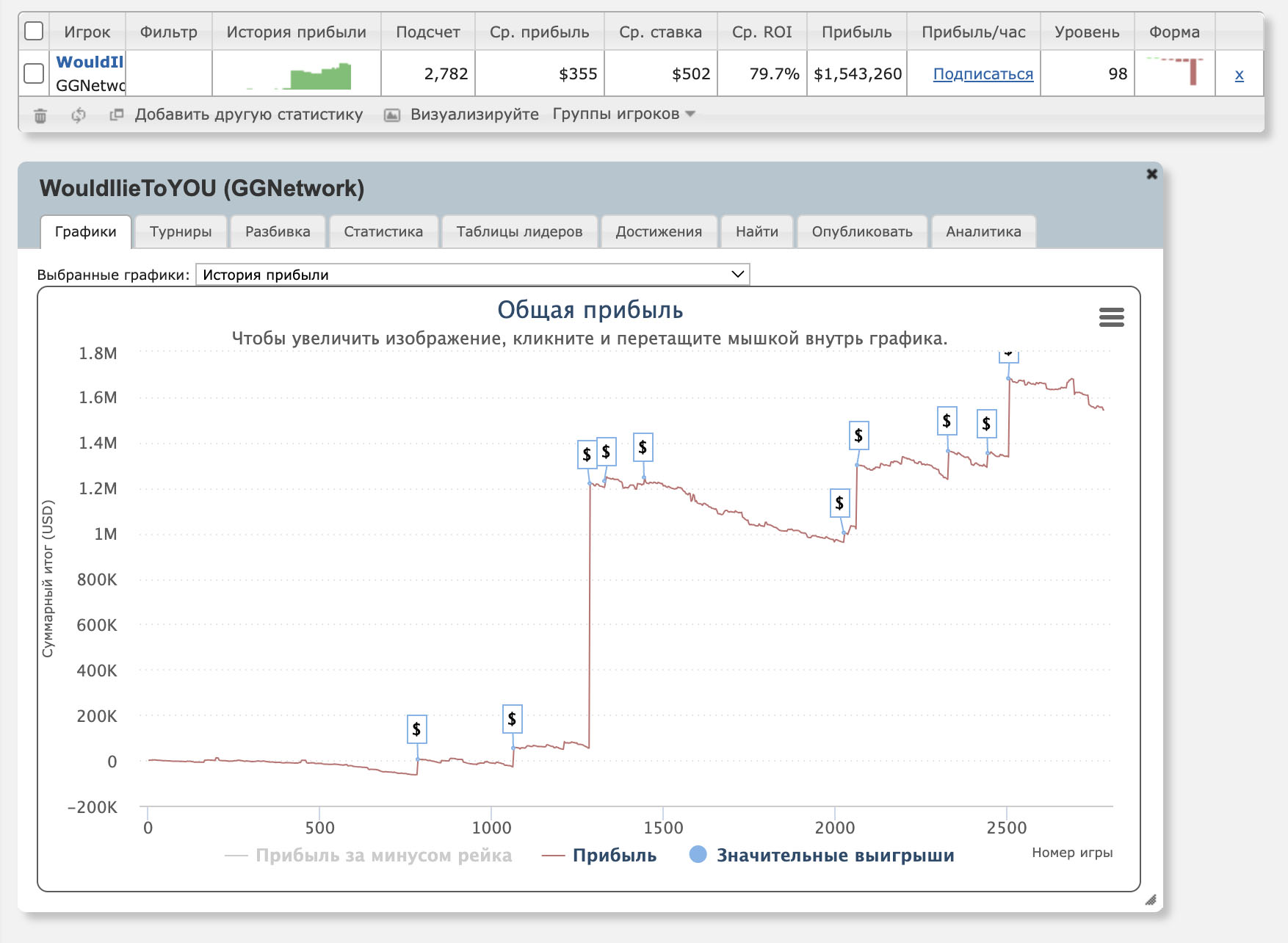Switch to the Турниры tab
Image resolution: width=1288 pixels, height=943 pixels.
tap(181, 231)
